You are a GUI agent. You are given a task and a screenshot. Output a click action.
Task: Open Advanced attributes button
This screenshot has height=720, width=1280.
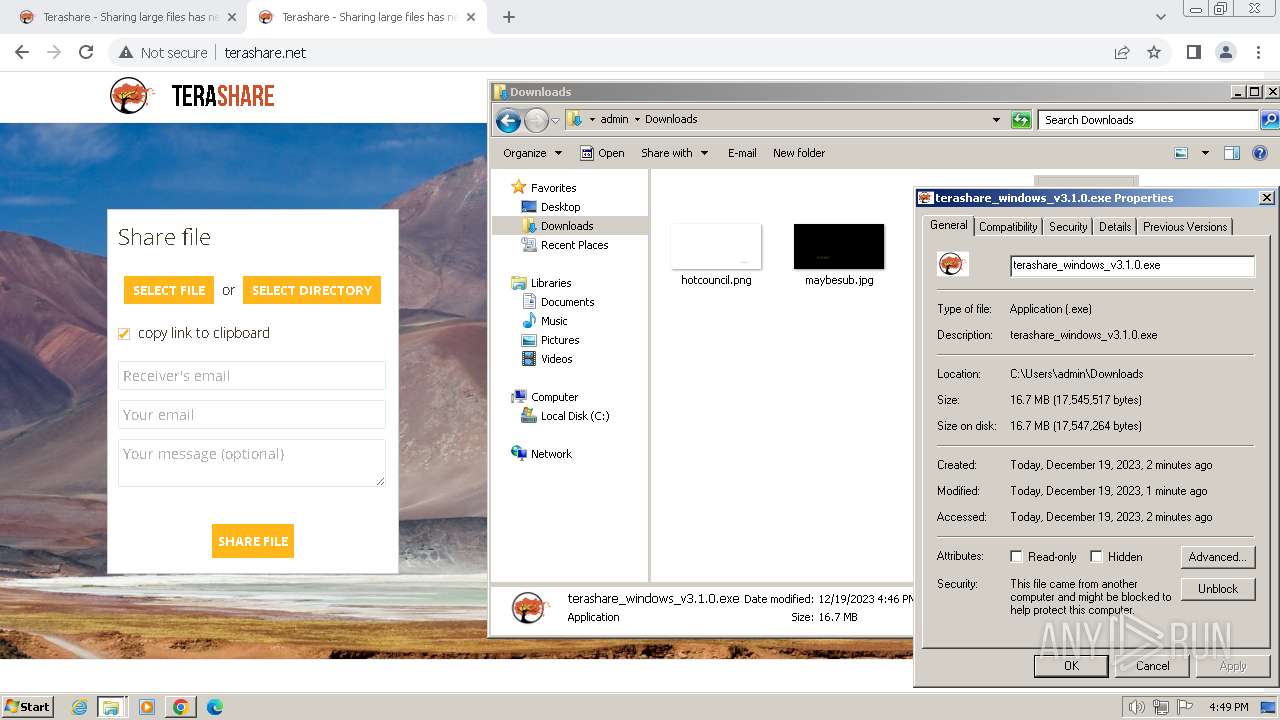tap(1218, 557)
